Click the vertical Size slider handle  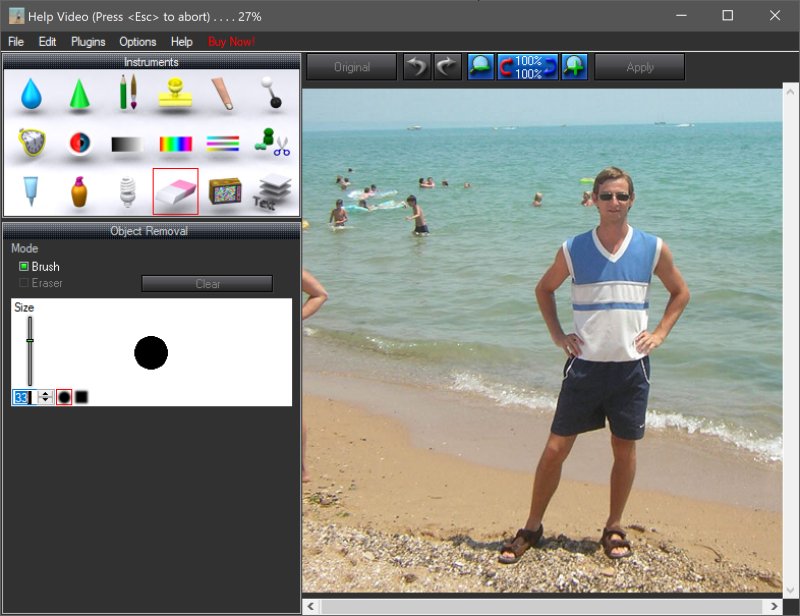30,341
